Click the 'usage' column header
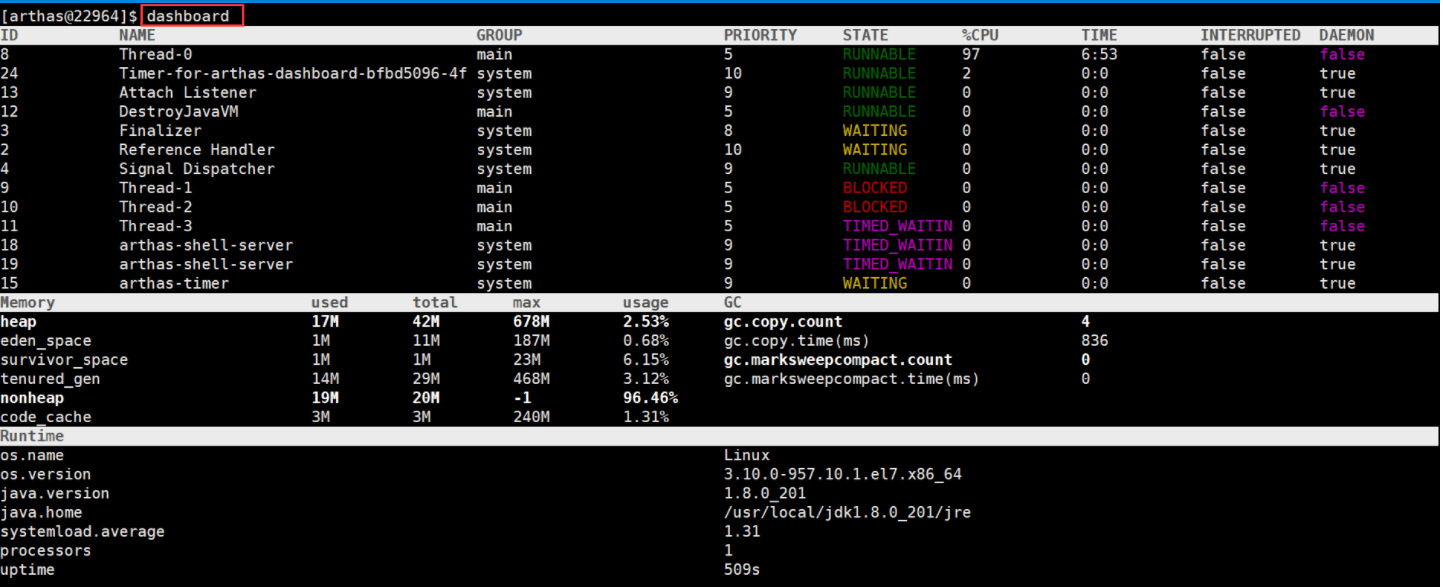Image resolution: width=1443 pixels, height=587 pixels. coord(646,302)
